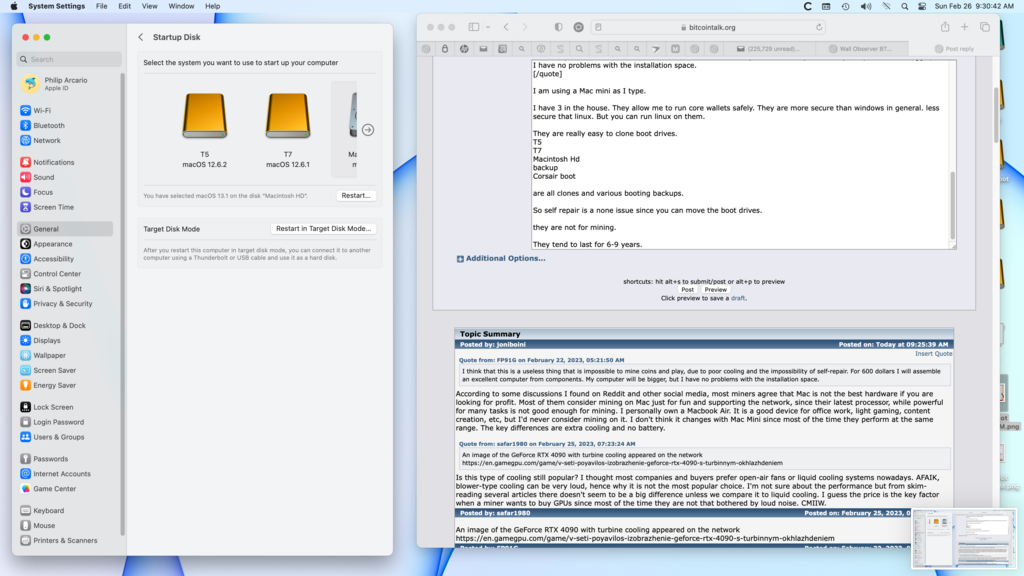Open the draft link
Viewport: 1024px width, 576px height.
point(737,298)
